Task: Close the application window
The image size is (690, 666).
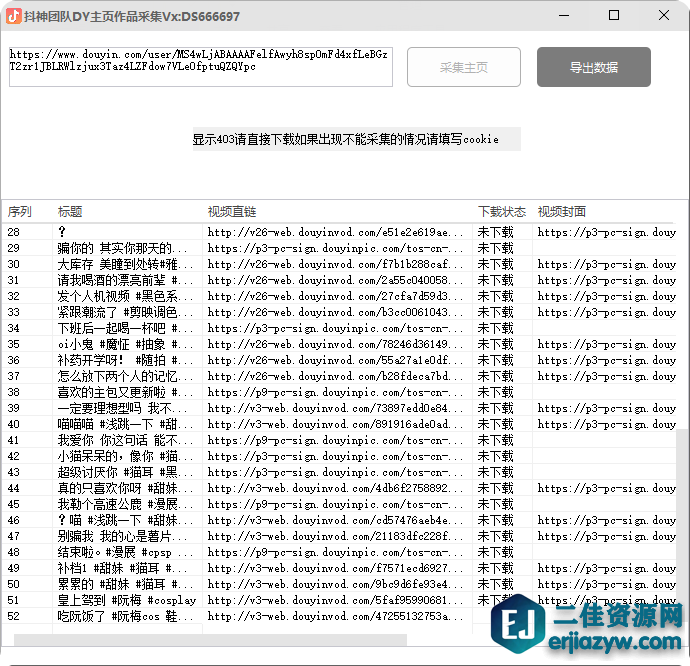Action: pos(664,16)
